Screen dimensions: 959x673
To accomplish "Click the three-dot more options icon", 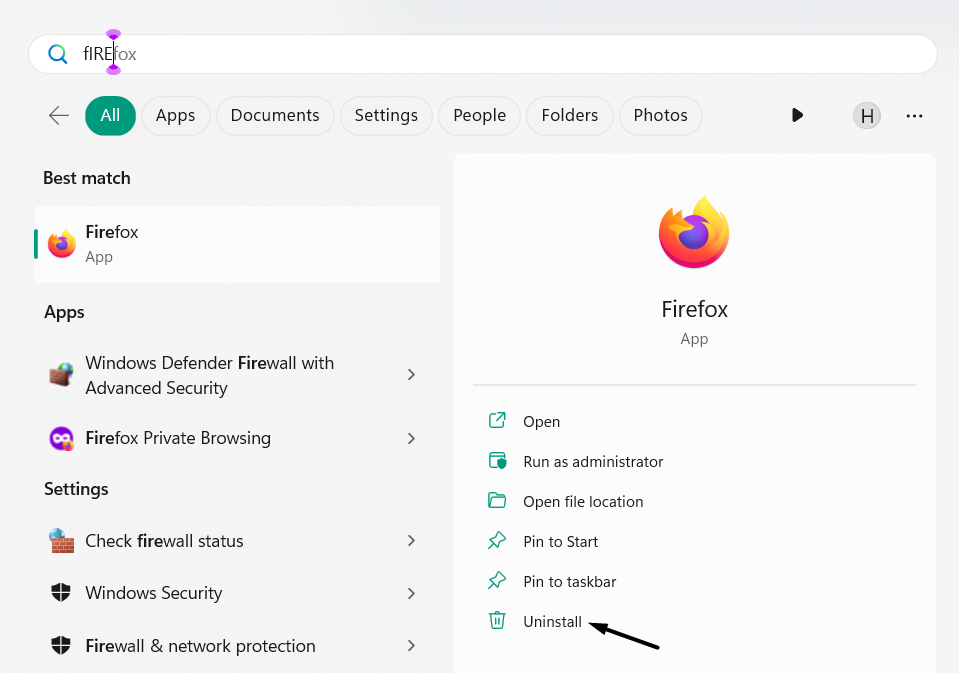I will [914, 116].
